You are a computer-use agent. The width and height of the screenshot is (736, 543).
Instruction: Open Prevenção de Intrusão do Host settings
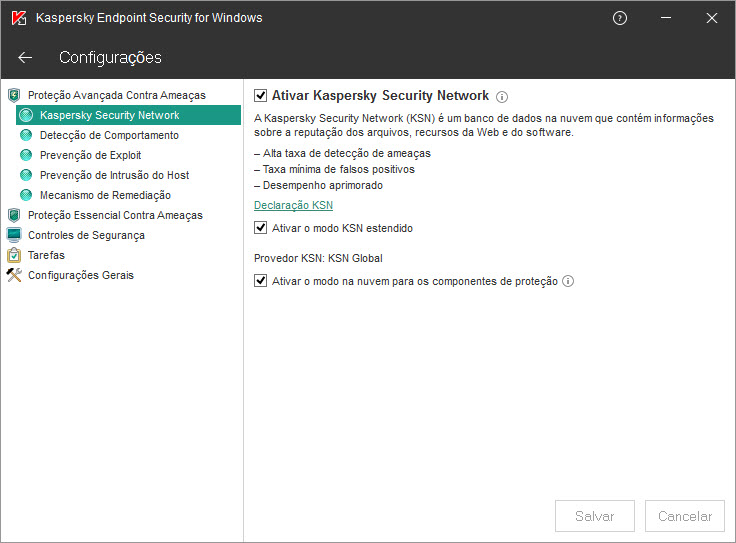(114, 175)
